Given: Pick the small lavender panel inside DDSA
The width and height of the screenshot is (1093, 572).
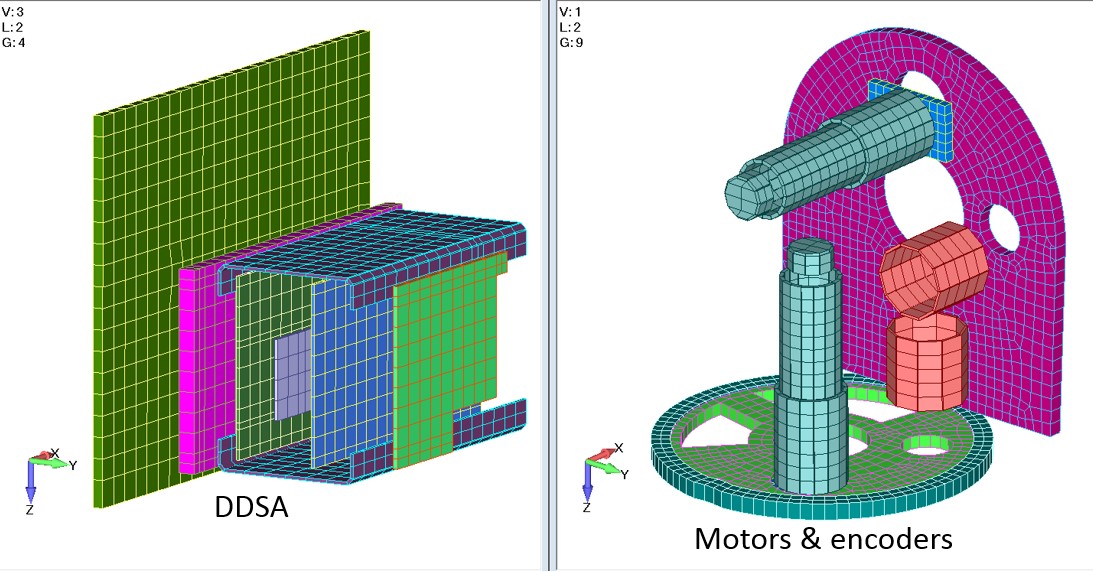Looking at the screenshot, I should point(291,375).
